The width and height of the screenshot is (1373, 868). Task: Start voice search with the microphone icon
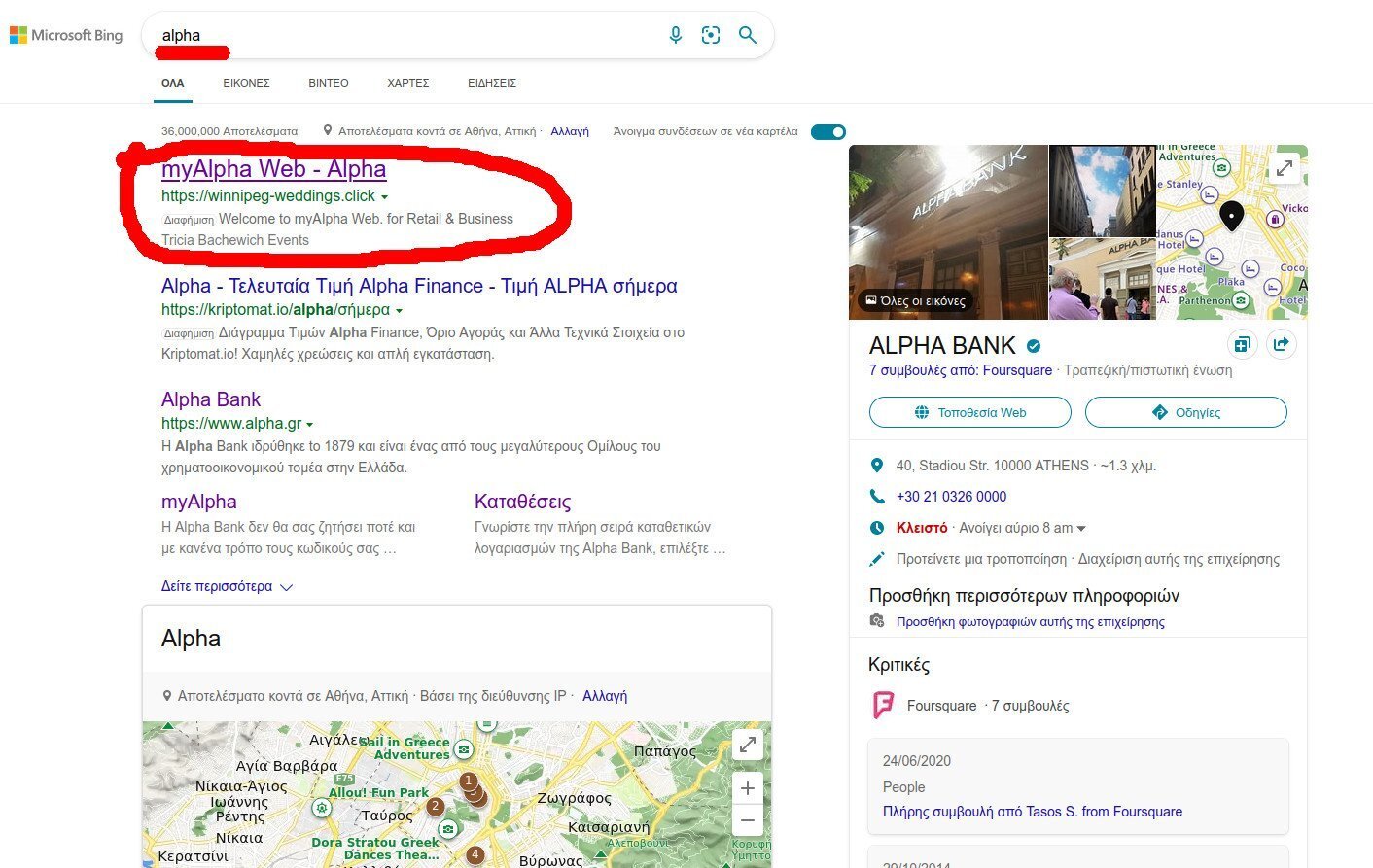[x=676, y=35]
